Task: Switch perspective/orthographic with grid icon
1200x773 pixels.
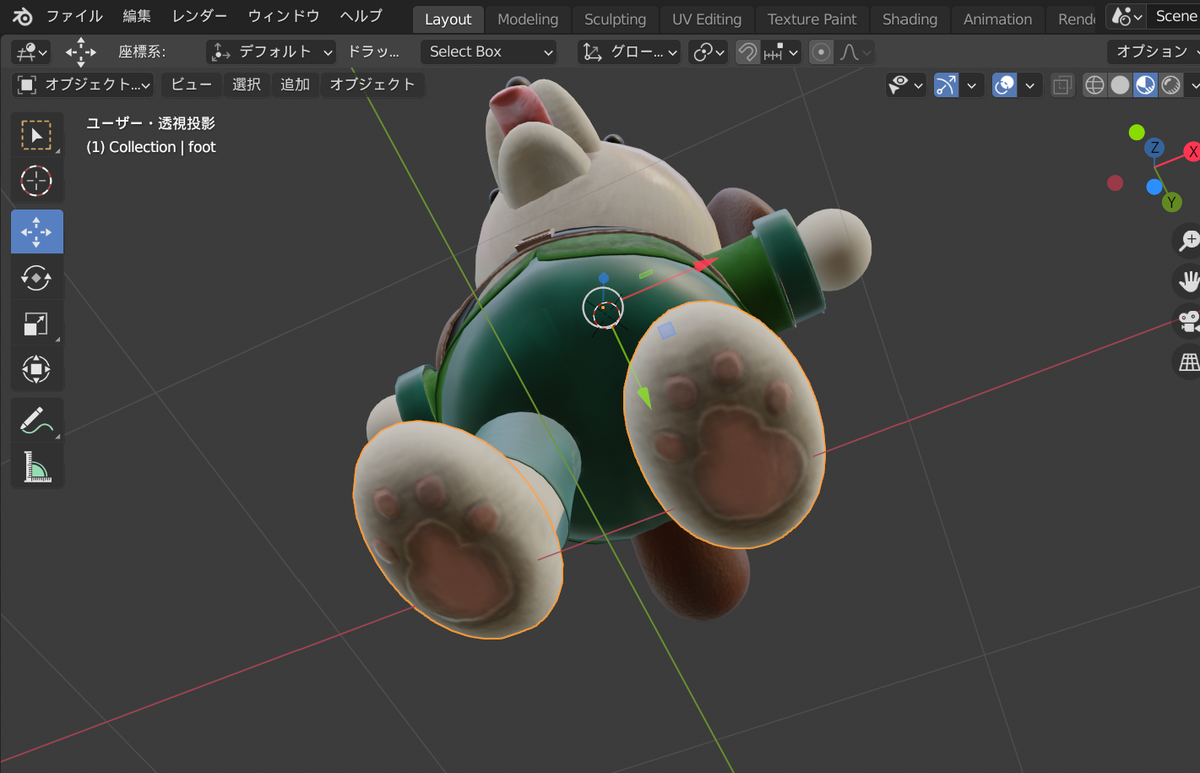Action: pyautogui.click(x=1189, y=363)
